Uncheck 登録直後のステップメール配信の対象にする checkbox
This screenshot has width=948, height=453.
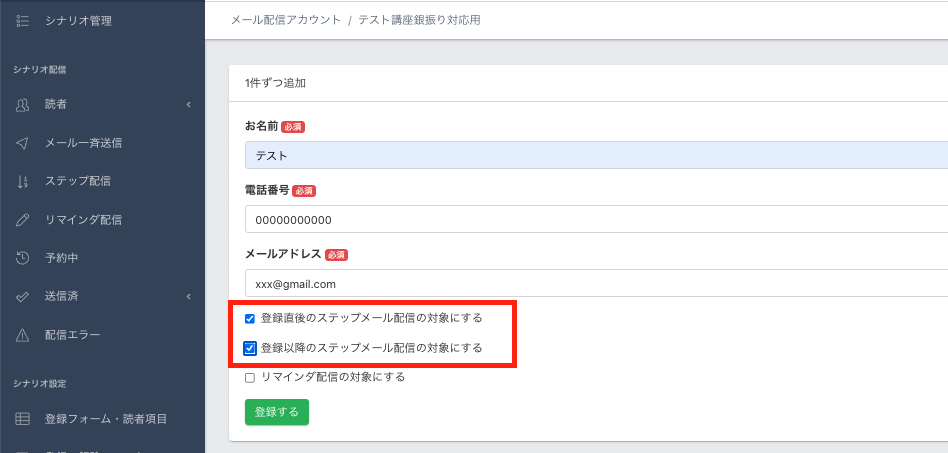click(x=250, y=319)
